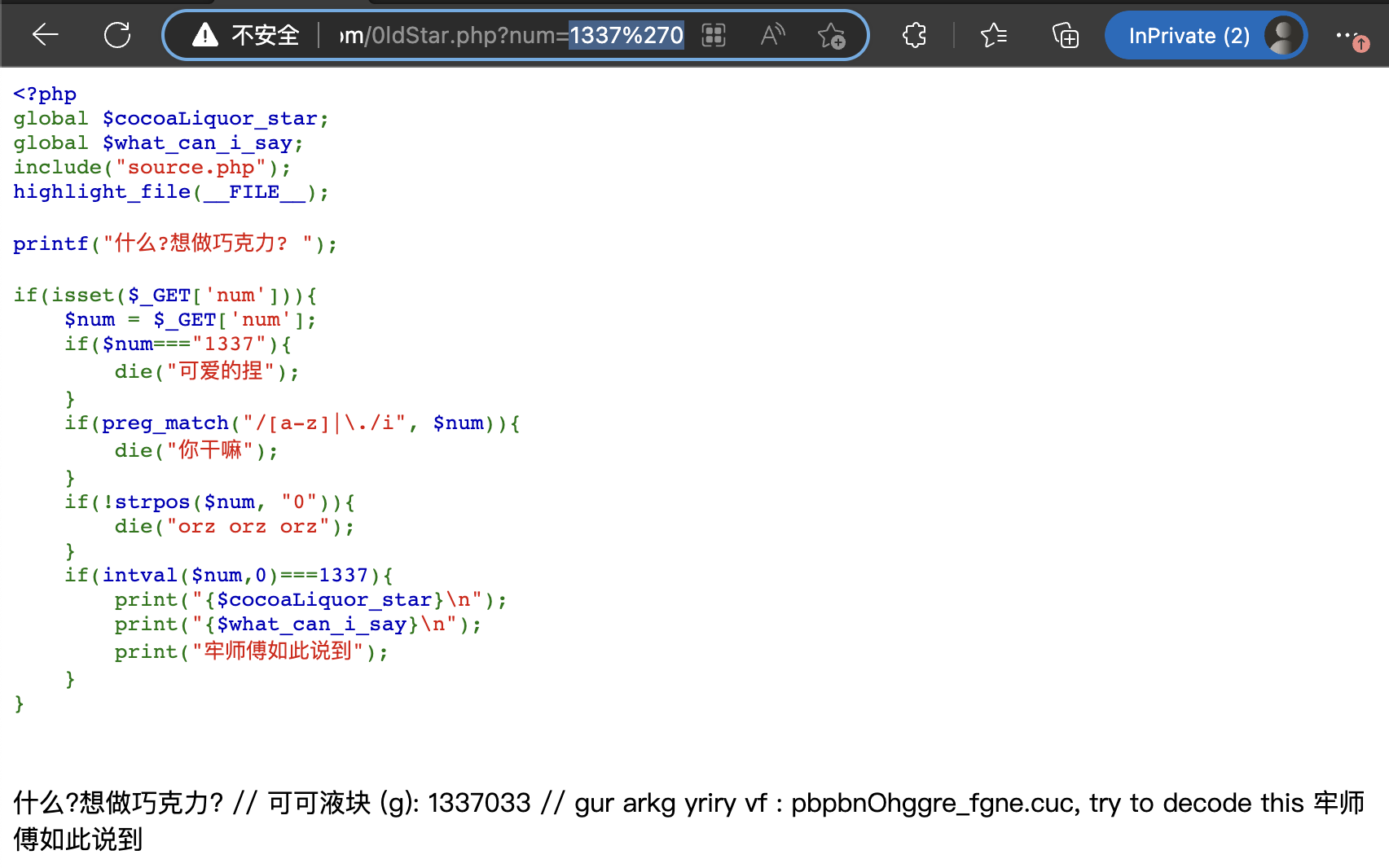
Task: Click the 1337033 number in the output
Action: [x=479, y=803]
